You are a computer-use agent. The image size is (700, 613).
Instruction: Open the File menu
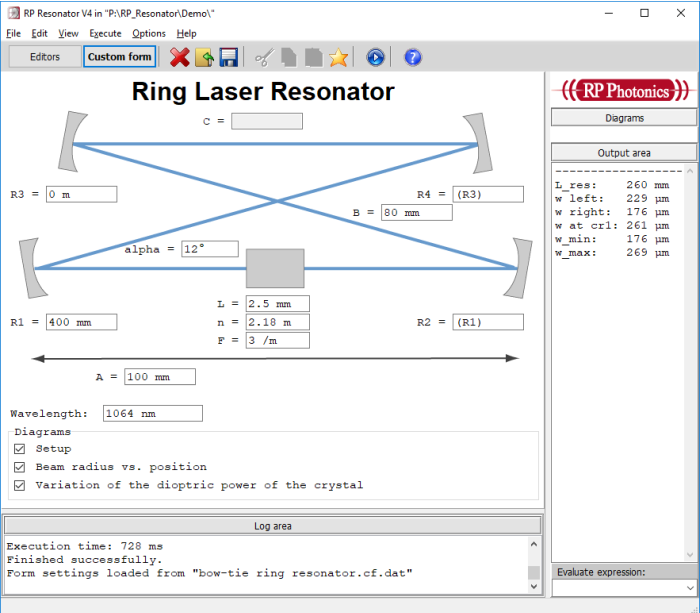click(13, 33)
